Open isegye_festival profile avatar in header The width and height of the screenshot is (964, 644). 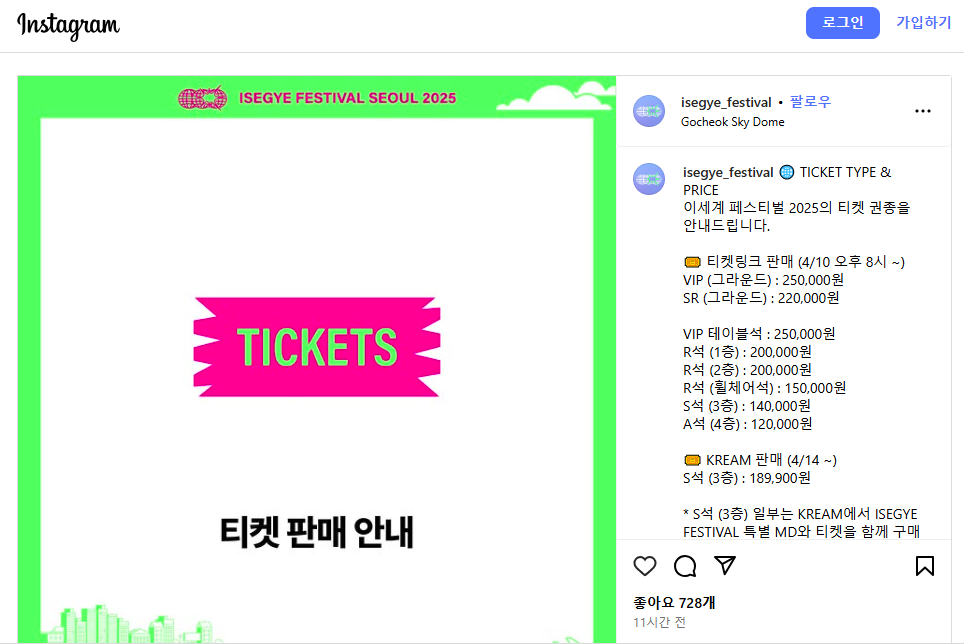tap(649, 111)
